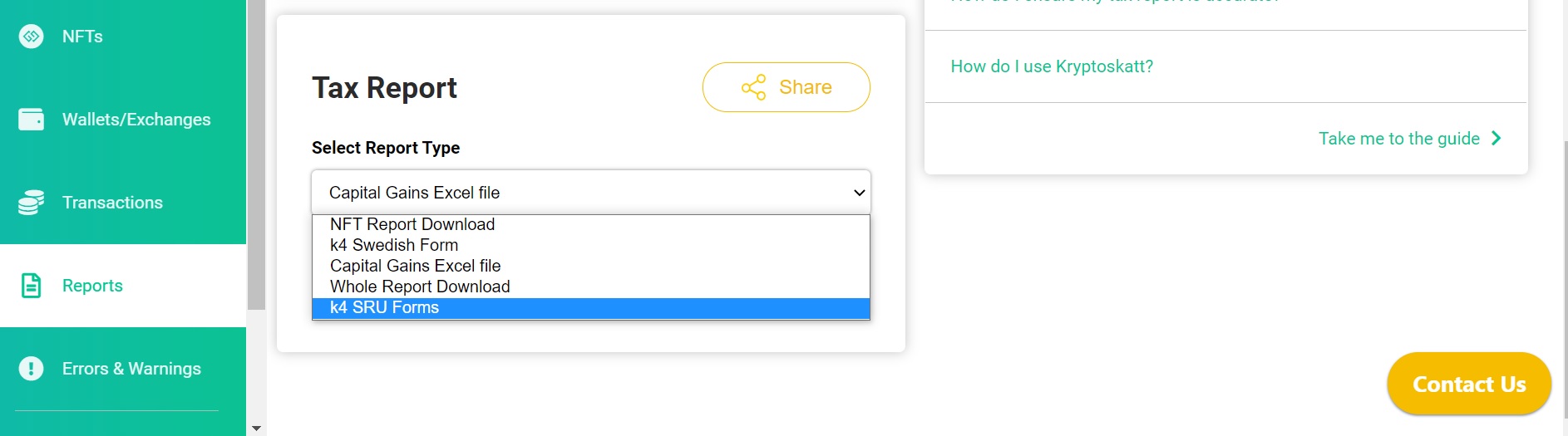Open How do I use Kryptoskatt link

point(1052,66)
